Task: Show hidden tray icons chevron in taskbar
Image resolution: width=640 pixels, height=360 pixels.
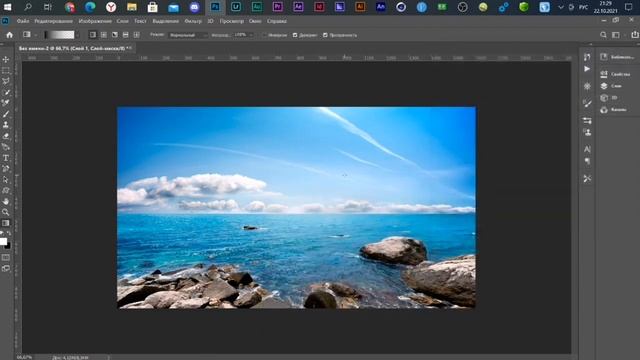Action: [x=561, y=7]
